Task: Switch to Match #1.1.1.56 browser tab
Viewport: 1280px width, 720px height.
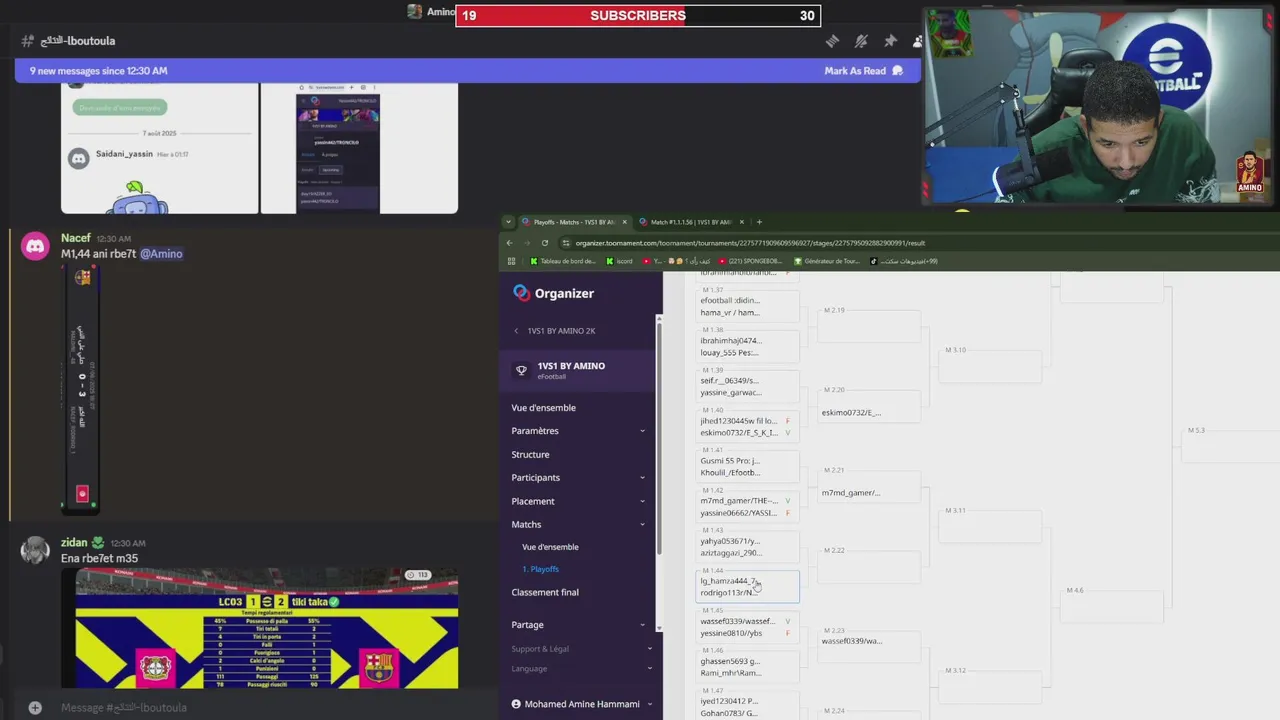Action: pos(692,222)
